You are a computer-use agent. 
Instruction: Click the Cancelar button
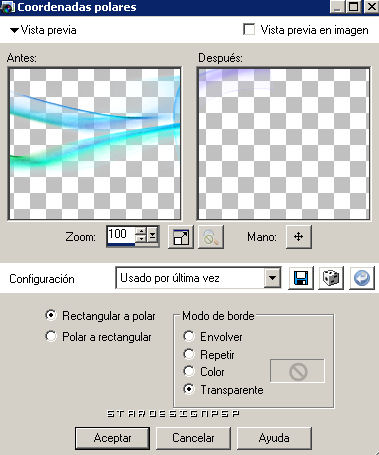pyautogui.click(x=193, y=438)
